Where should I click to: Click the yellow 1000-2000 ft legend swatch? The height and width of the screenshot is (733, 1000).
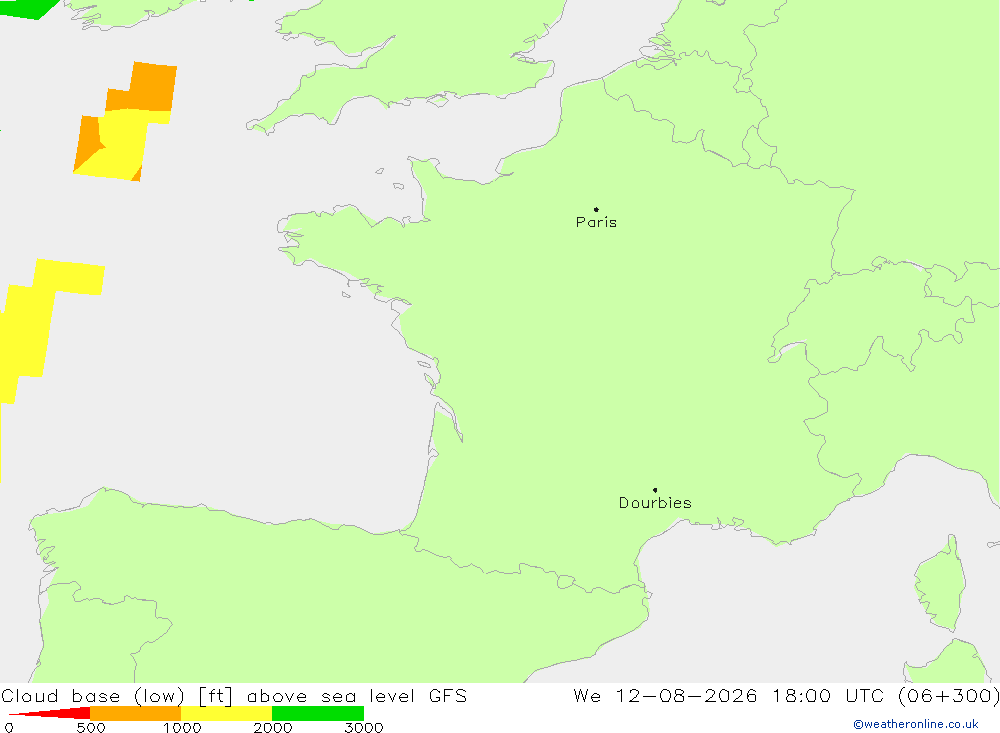[x=226, y=713]
